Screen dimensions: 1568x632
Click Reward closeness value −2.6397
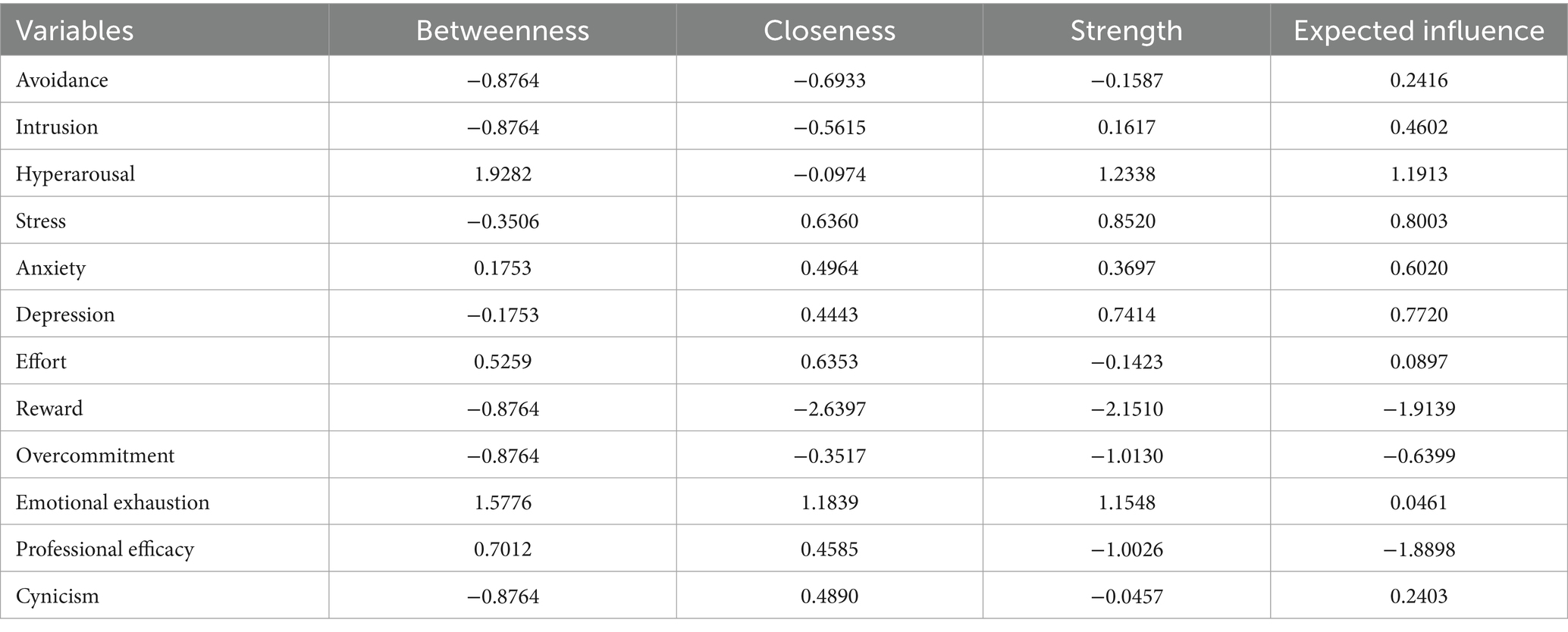tap(829, 409)
